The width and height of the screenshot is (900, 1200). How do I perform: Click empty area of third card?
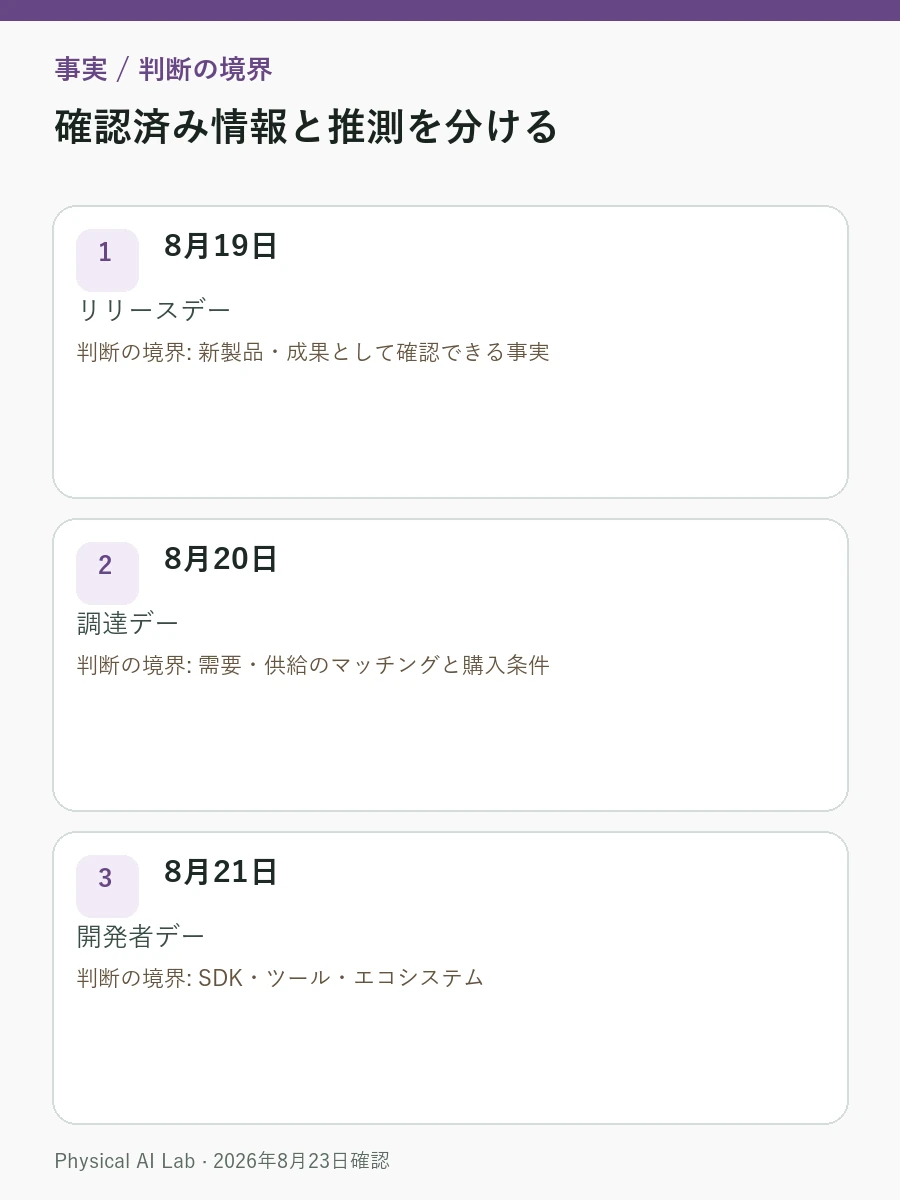(x=450, y=1056)
